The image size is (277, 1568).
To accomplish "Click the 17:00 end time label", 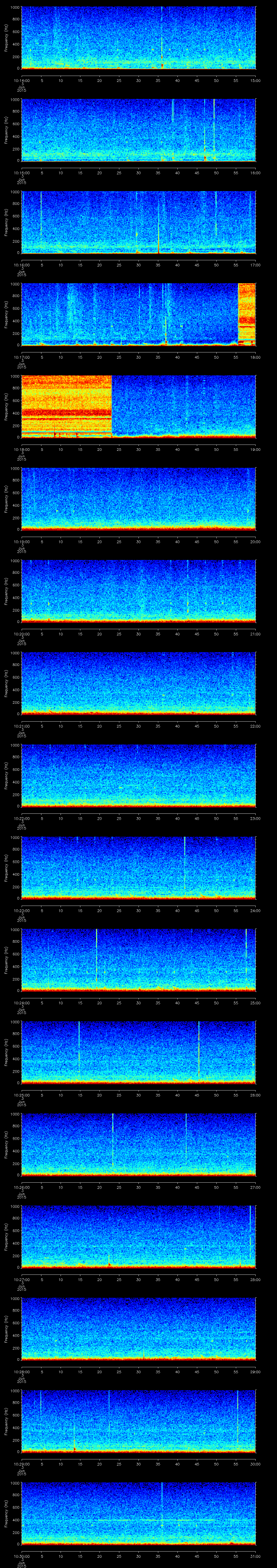I will (256, 265).
